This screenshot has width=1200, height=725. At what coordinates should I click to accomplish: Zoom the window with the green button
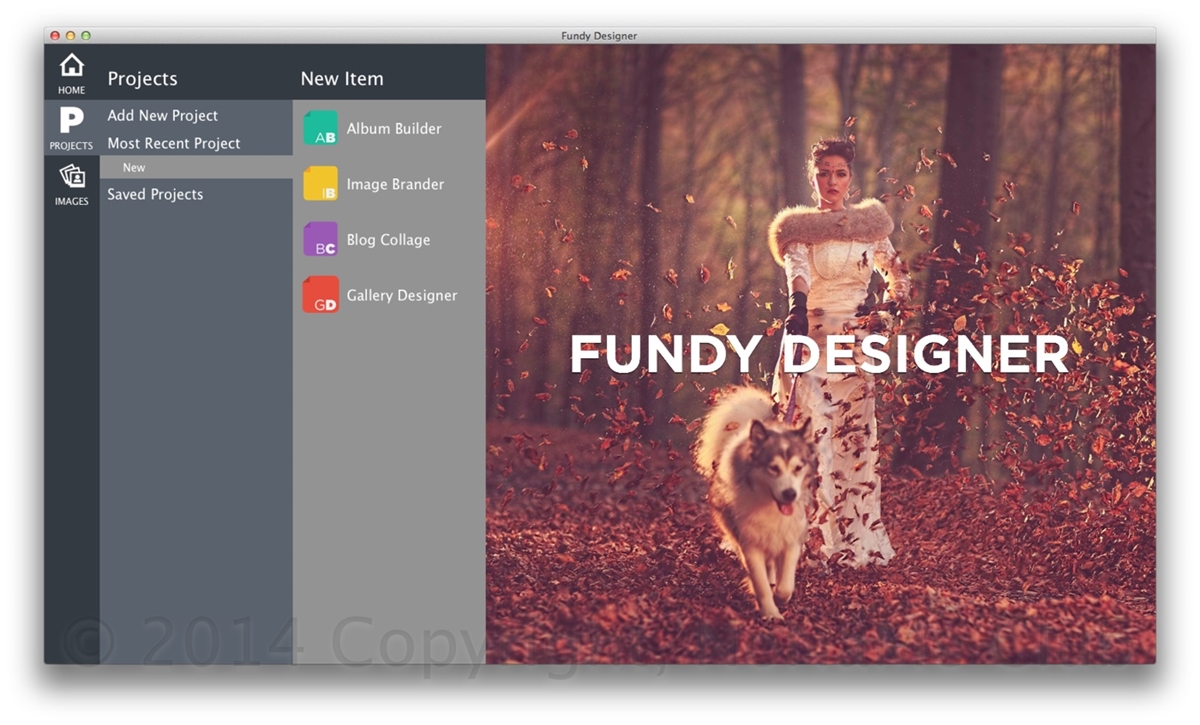coord(86,36)
